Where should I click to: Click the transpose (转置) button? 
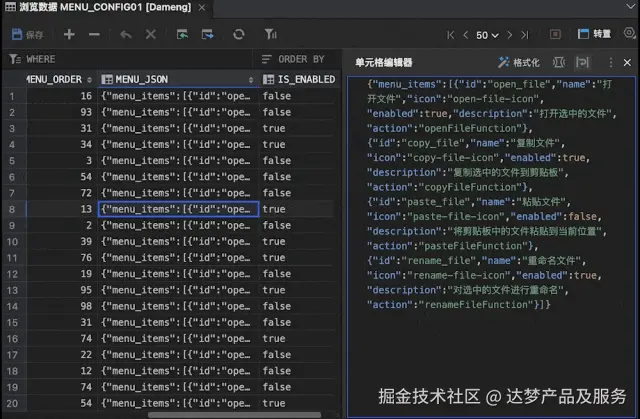(x=594, y=34)
